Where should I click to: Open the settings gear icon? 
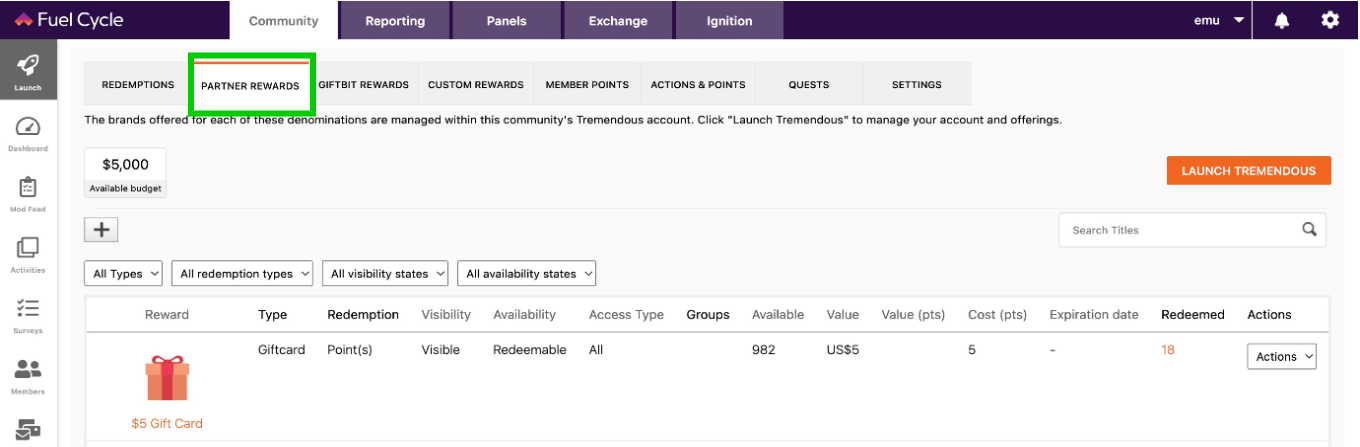tap(1329, 20)
